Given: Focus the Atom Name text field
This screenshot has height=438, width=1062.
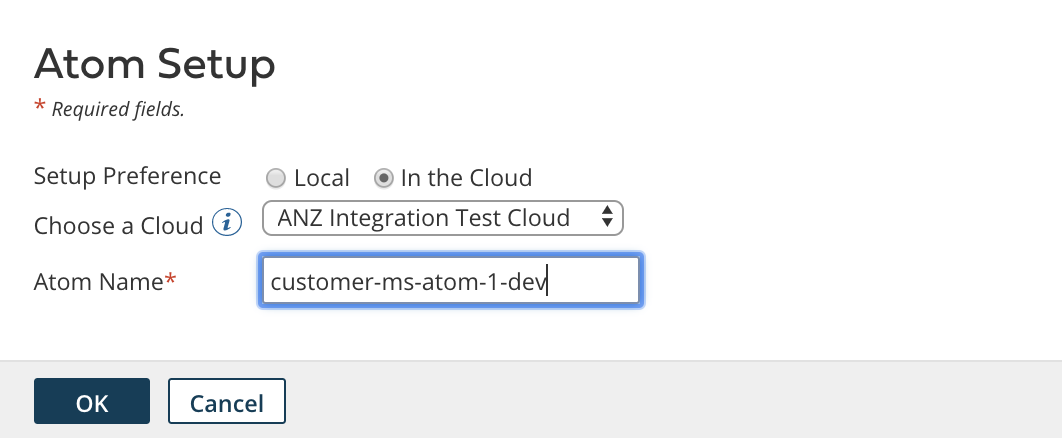Looking at the screenshot, I should click(450, 281).
